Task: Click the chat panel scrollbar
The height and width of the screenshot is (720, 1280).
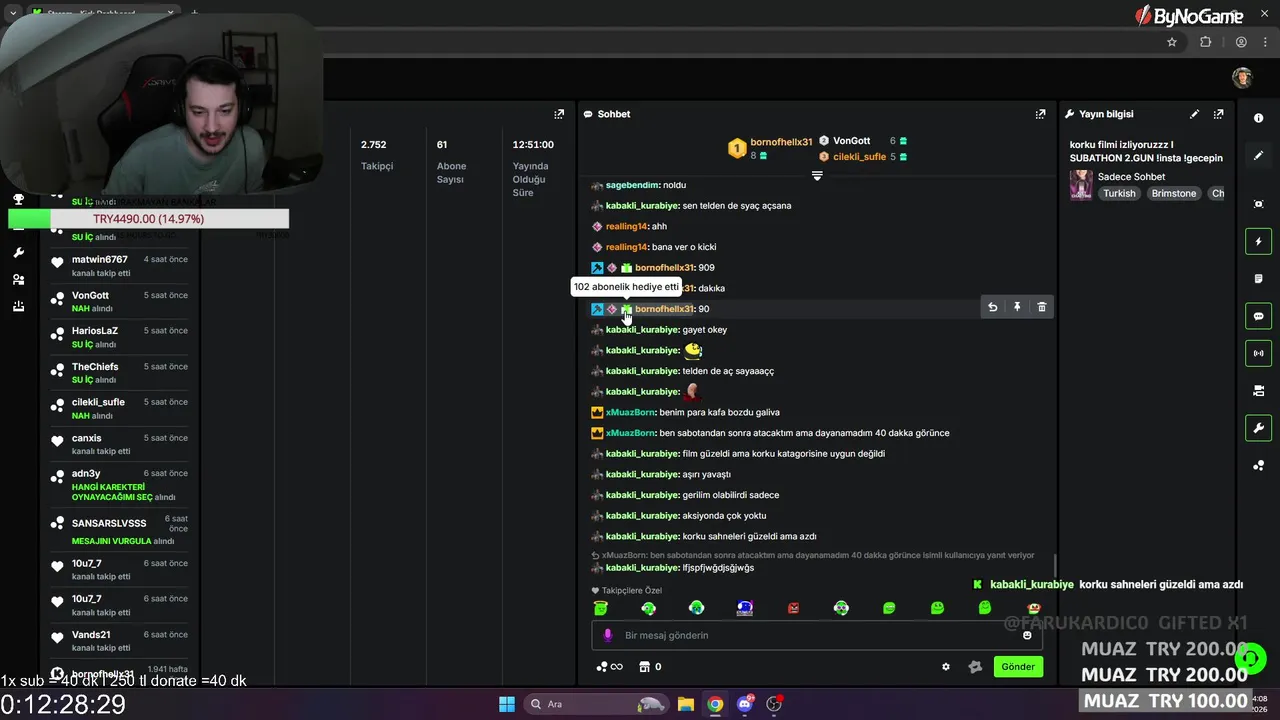Action: click(1055, 565)
